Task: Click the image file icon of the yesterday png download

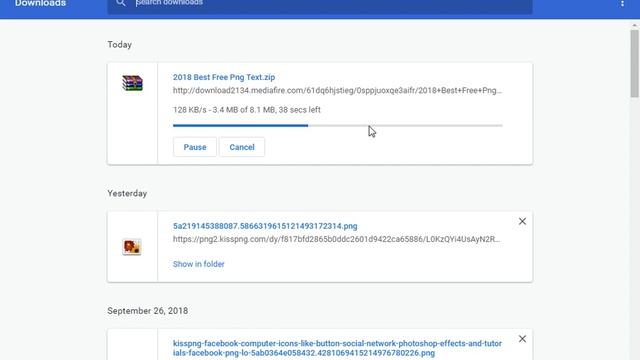Action: 132,247
